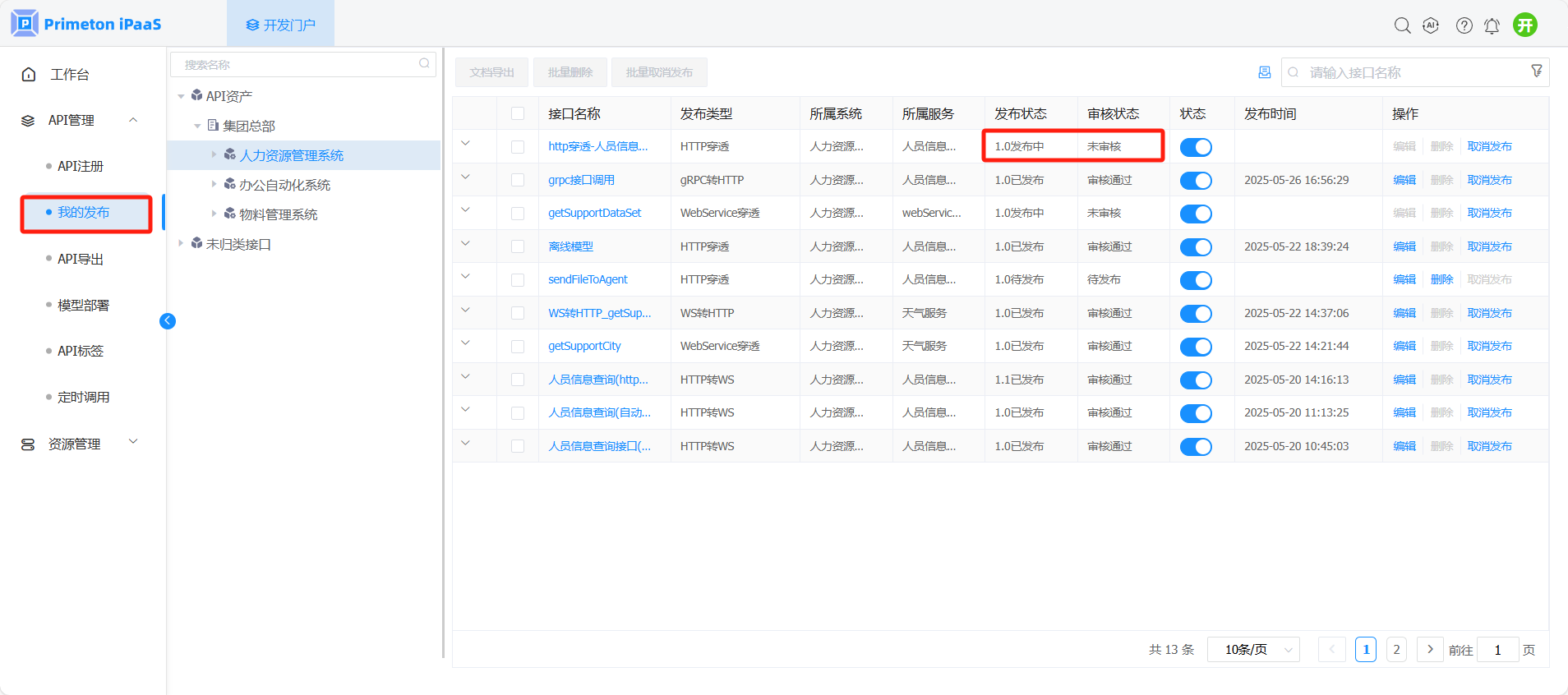Open the help question mark icon
This screenshot has height=695, width=1568.
coord(1464,25)
